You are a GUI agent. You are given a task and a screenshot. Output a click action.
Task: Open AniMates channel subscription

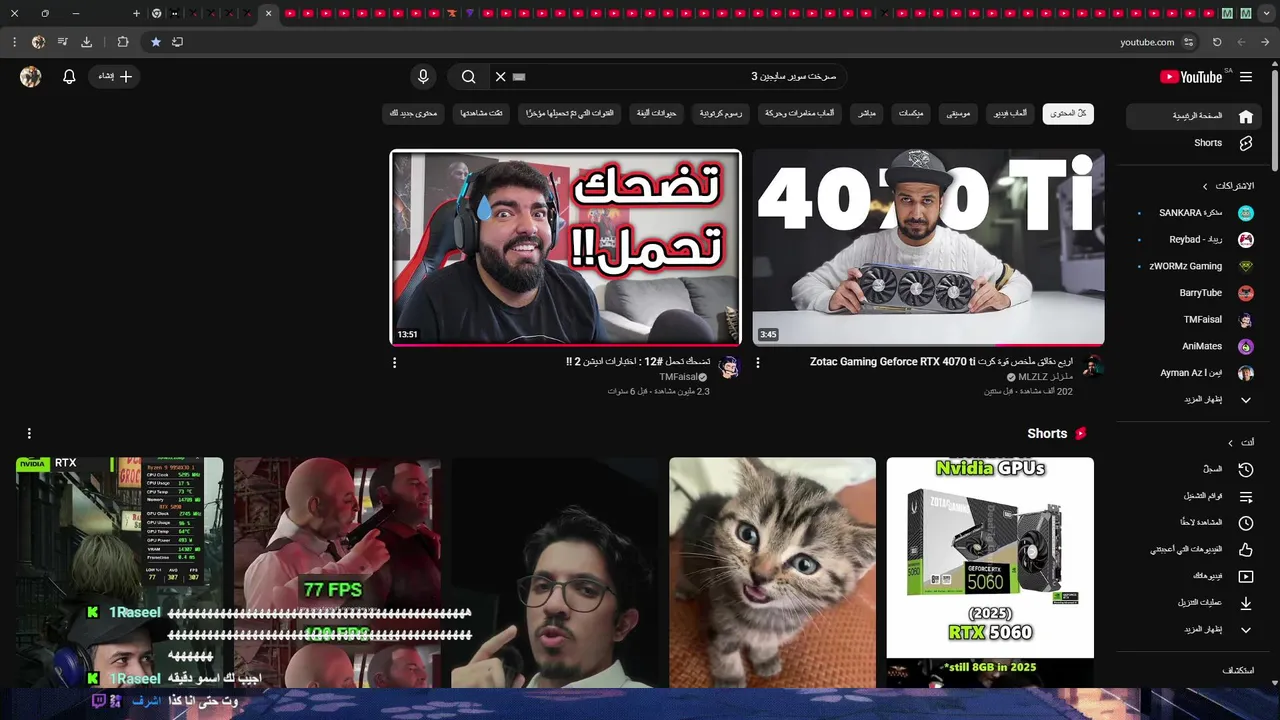pyautogui.click(x=1192, y=346)
